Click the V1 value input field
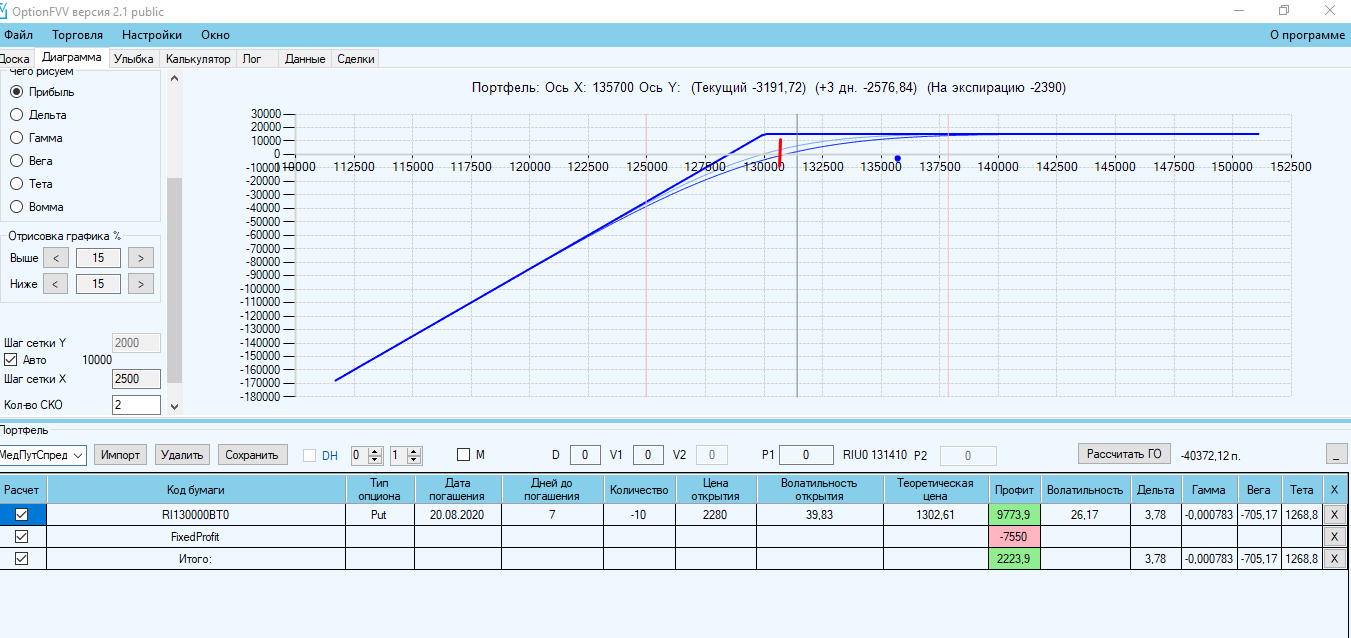 coord(648,455)
